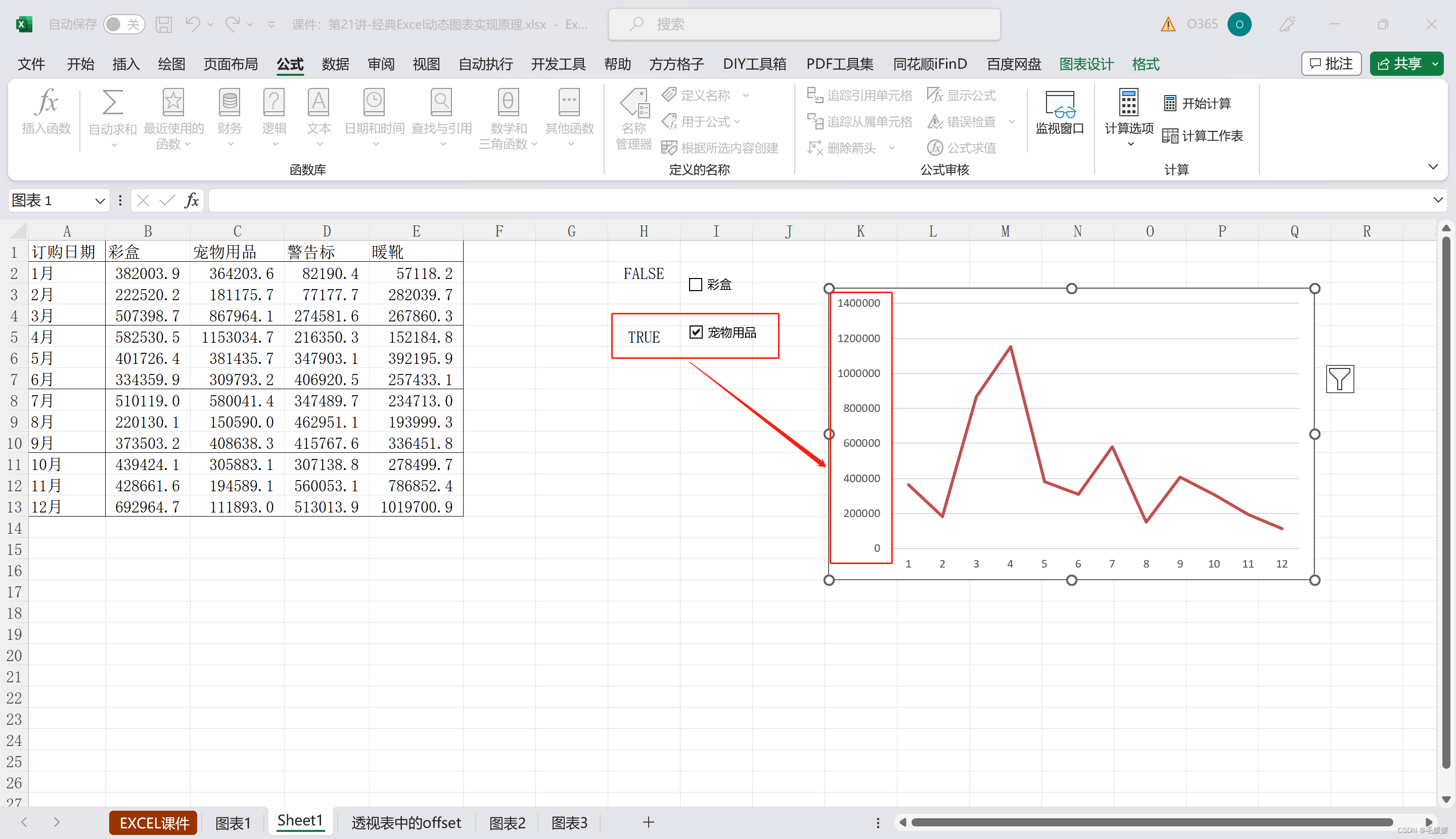This screenshot has height=839, width=1456.
Task: Click Trace Precedents (追踪引用单元格)
Action: tap(859, 95)
